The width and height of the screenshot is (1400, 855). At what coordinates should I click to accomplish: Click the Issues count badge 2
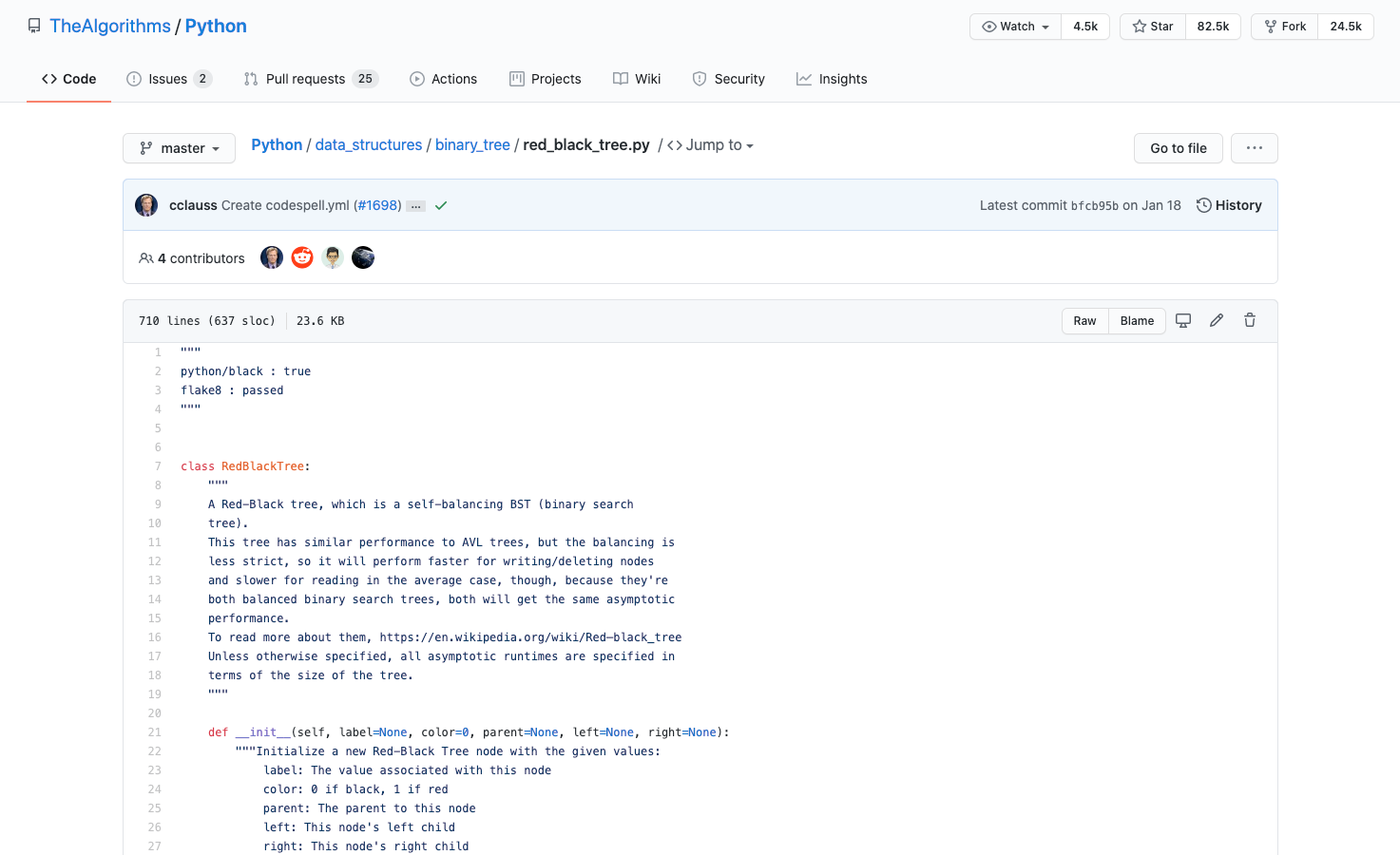(202, 79)
